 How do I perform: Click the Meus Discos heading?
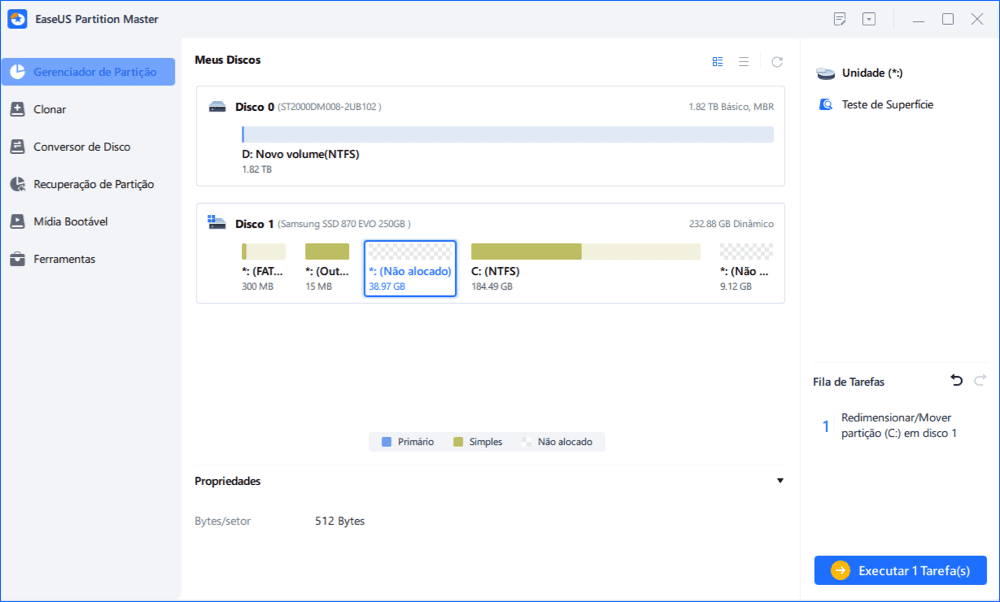(x=228, y=60)
